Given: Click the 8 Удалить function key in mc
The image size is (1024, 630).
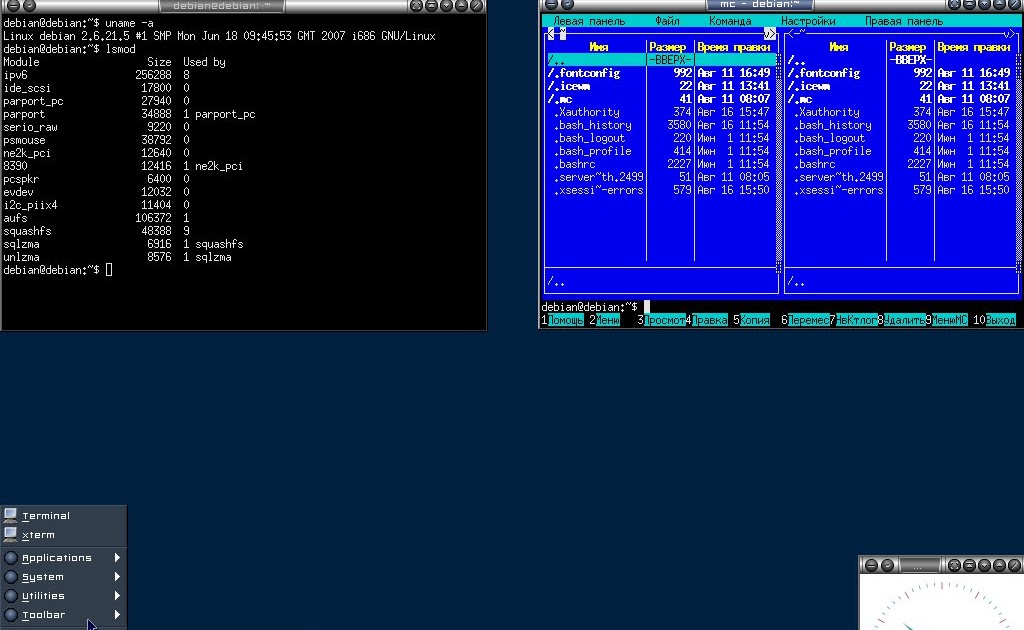Looking at the screenshot, I should (x=901, y=320).
